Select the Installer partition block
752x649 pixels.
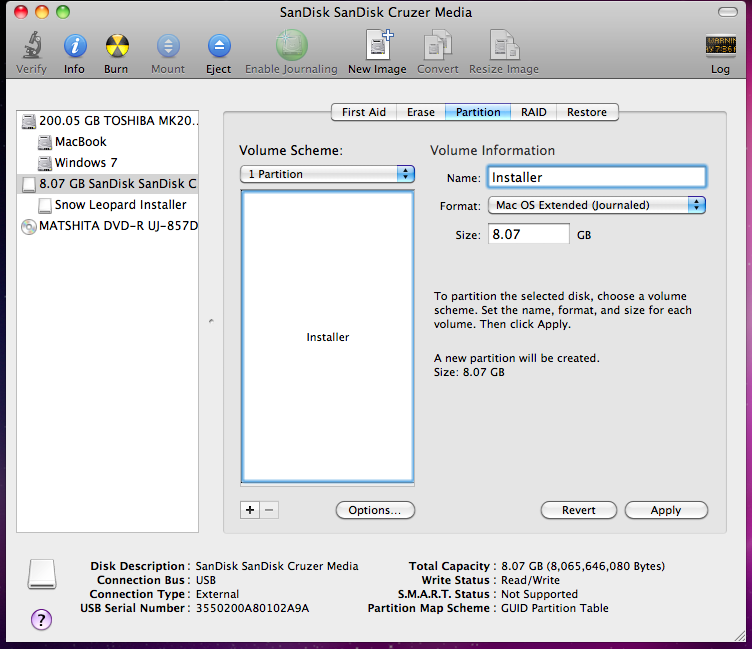(328, 337)
